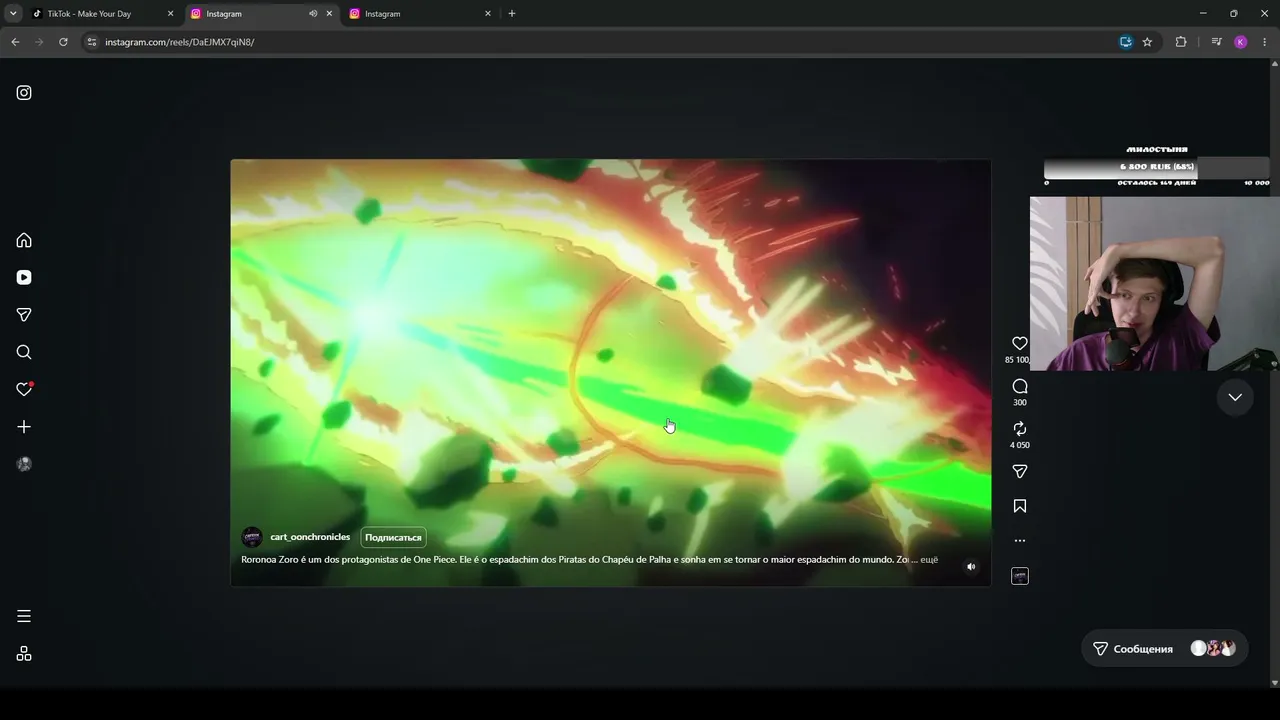1280x720 pixels.
Task: Open the Also from Meta apps icon
Action: tap(24, 654)
